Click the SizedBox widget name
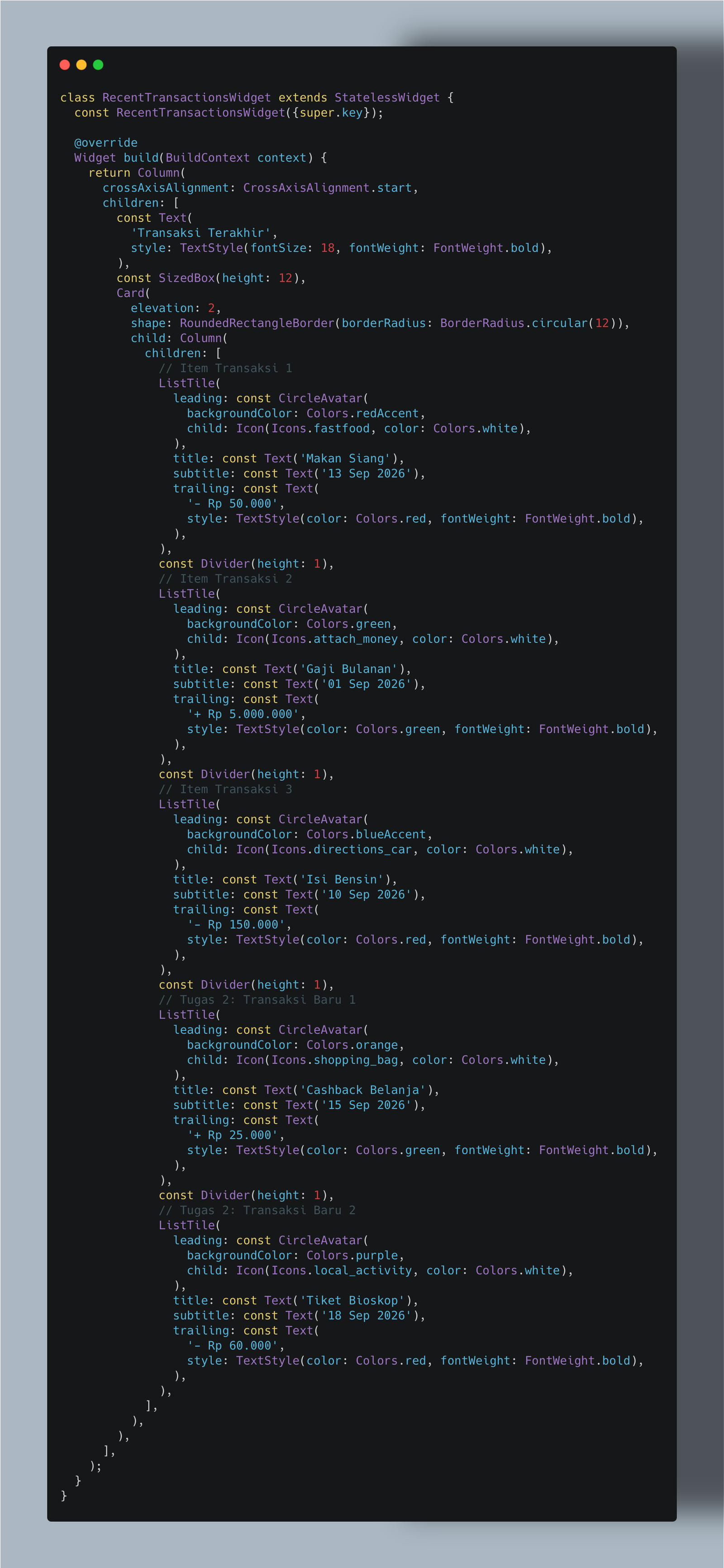 [187, 278]
